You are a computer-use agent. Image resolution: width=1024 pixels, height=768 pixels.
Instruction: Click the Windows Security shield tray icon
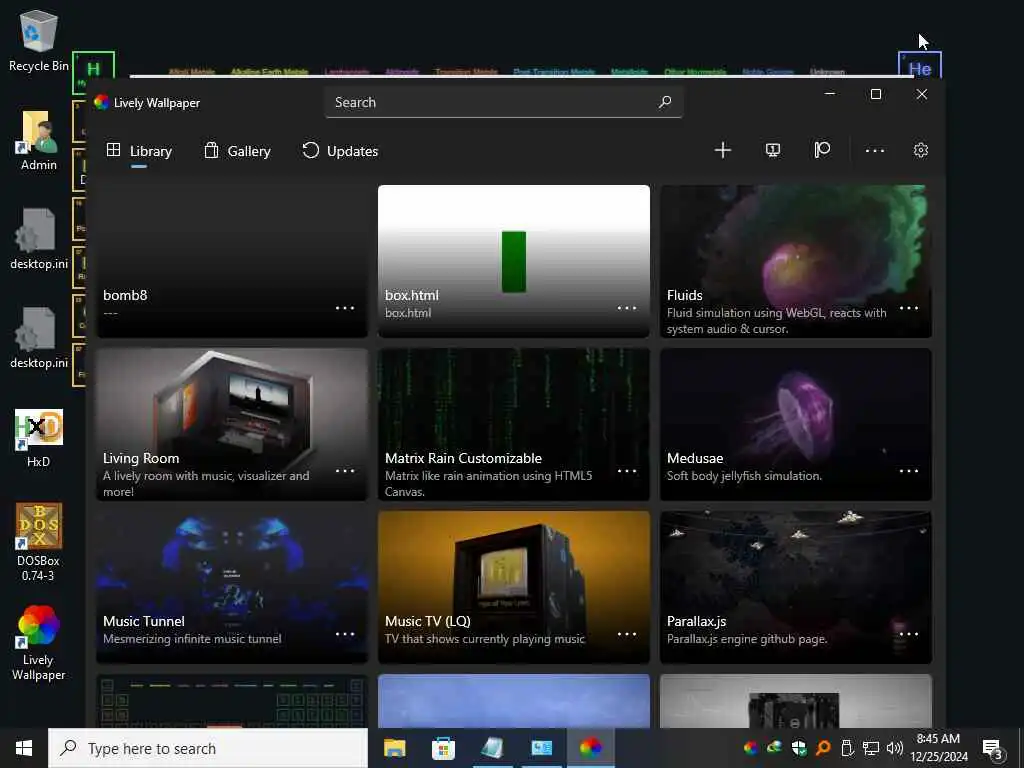click(799, 748)
